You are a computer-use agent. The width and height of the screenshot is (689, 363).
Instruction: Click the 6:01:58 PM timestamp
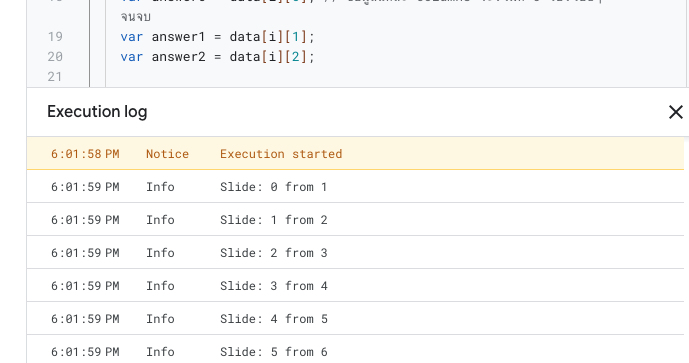[85, 154]
